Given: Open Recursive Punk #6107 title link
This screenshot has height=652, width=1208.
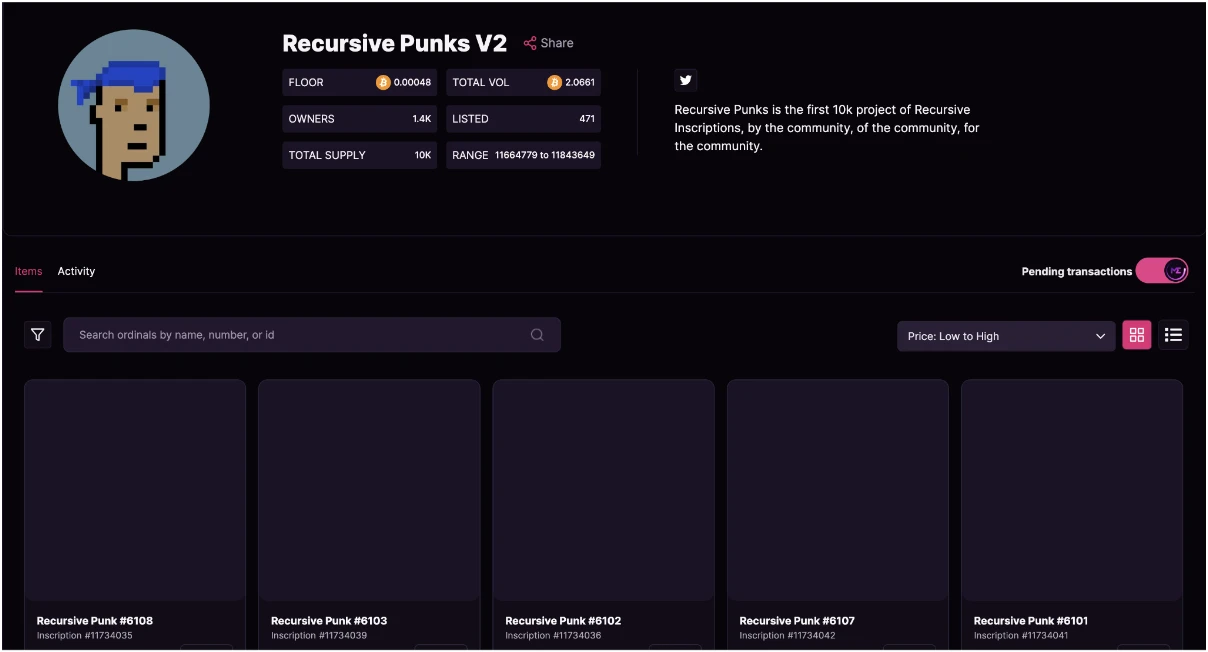Looking at the screenshot, I should 797,621.
